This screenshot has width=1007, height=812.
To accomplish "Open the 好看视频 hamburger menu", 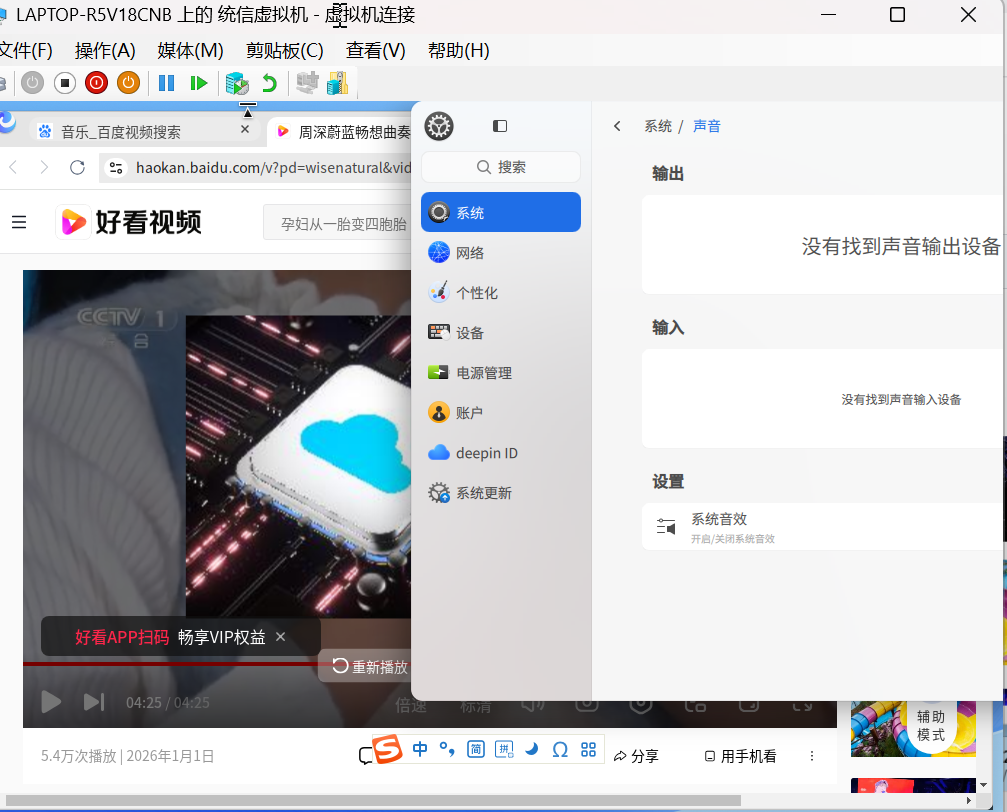I will tap(19, 222).
